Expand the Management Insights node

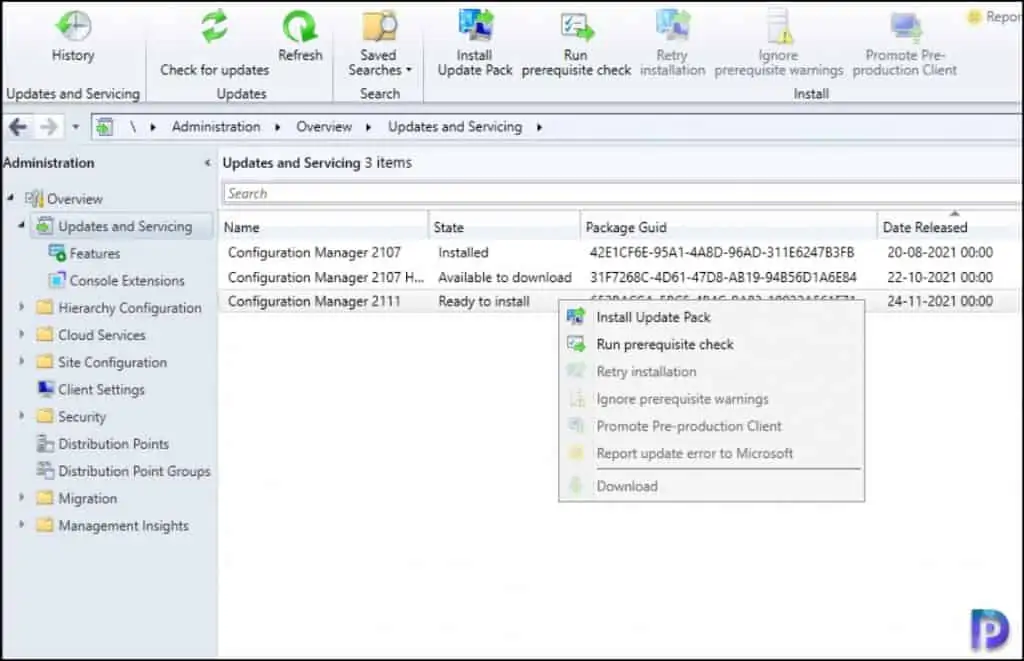21,524
